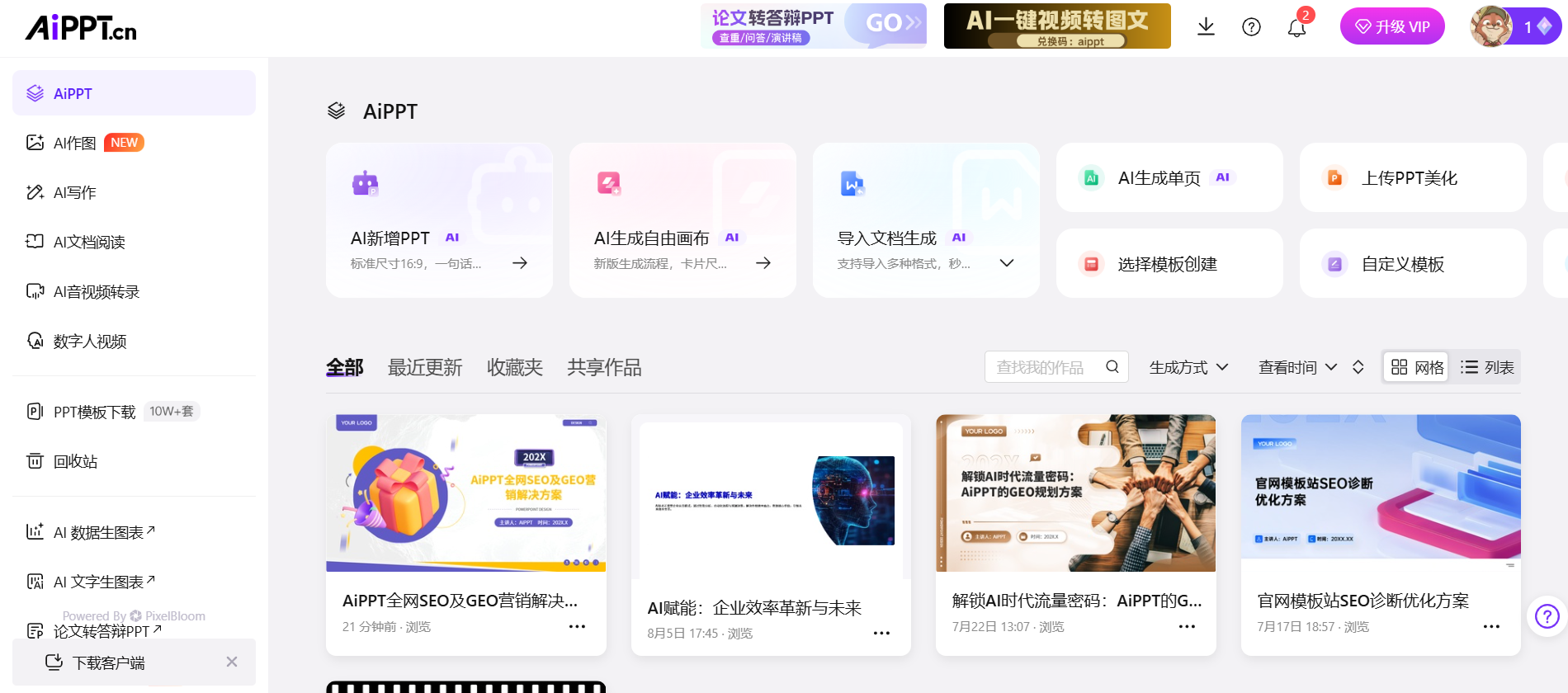Click 自定义模板 card
The height and width of the screenshot is (693, 1568).
(x=1413, y=263)
